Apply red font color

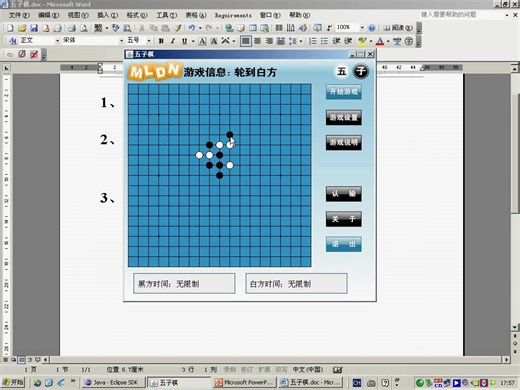click(380, 41)
